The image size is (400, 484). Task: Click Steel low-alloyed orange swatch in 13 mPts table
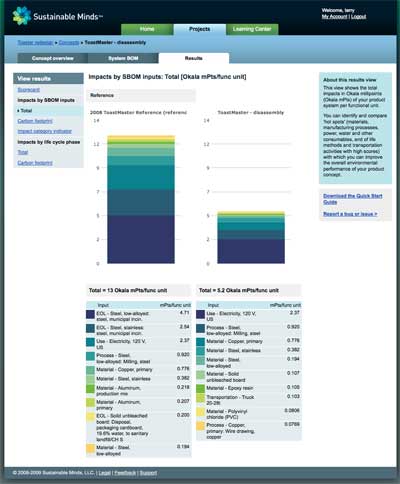pyautogui.click(x=90, y=448)
